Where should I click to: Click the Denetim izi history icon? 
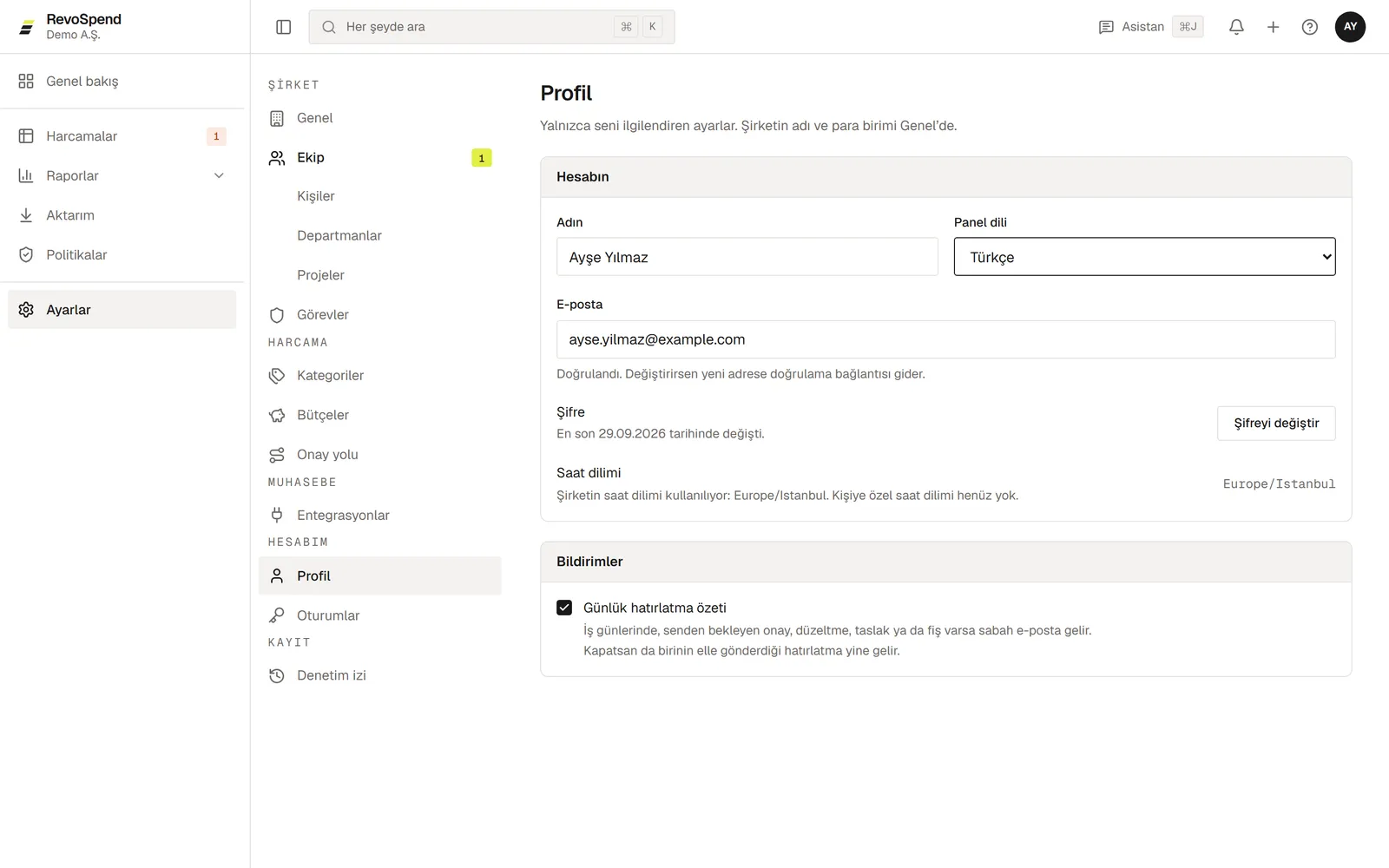[277, 675]
